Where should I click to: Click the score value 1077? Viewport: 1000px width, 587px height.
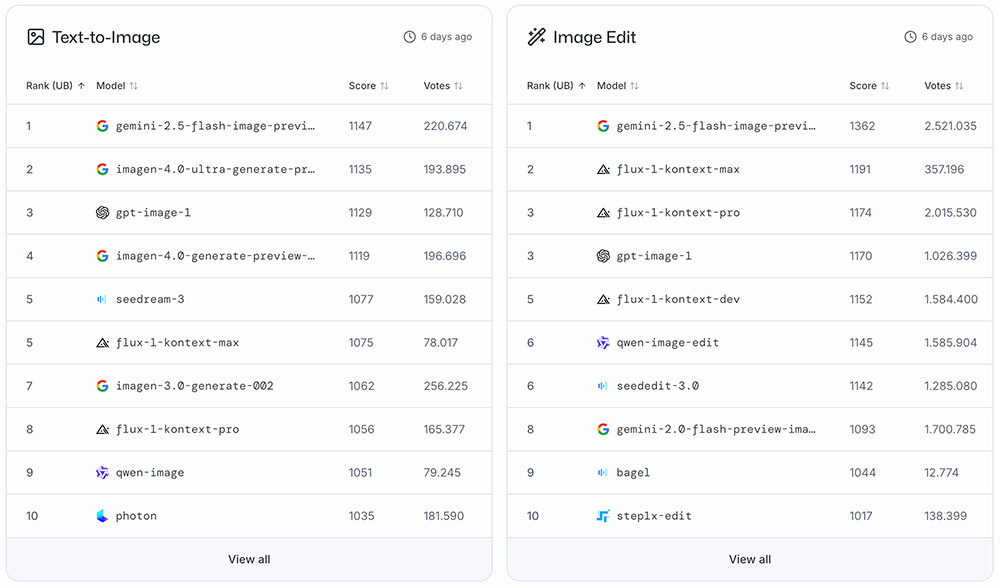click(361, 300)
